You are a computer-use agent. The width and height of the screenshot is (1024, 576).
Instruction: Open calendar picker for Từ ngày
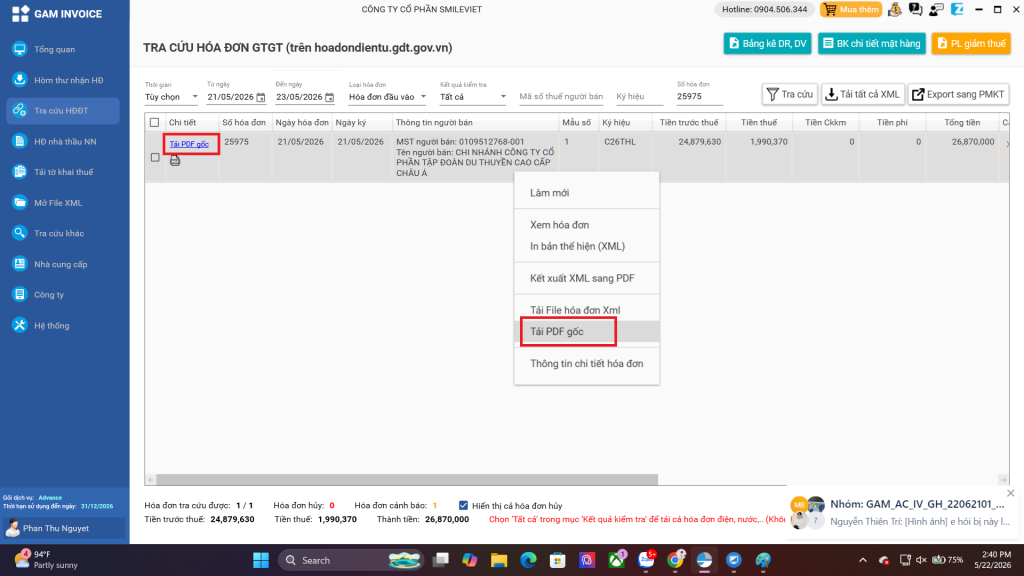pos(261,97)
